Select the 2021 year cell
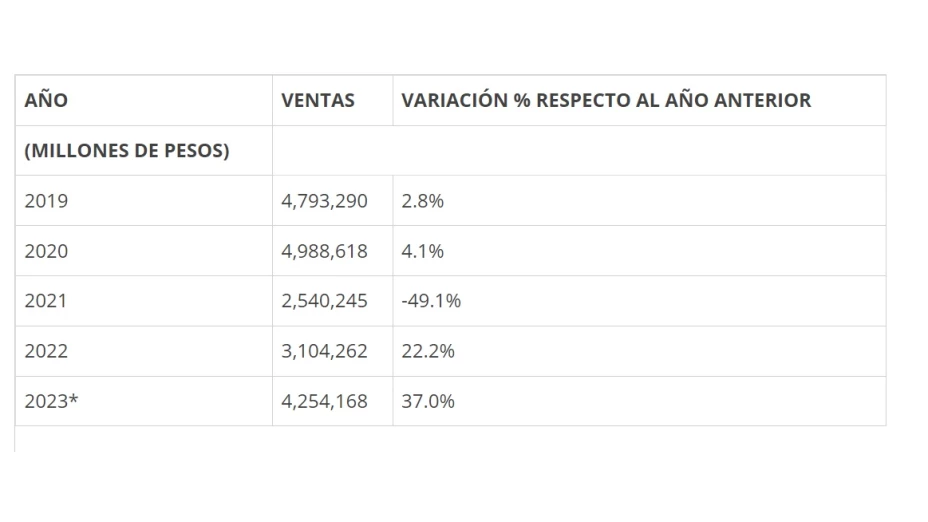This screenshot has width=928, height=522. [x=144, y=301]
